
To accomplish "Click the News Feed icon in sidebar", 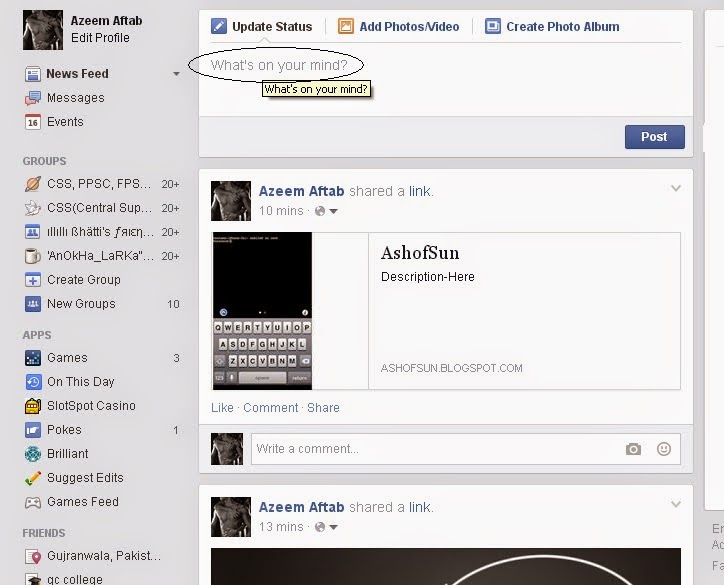I will (x=33, y=74).
